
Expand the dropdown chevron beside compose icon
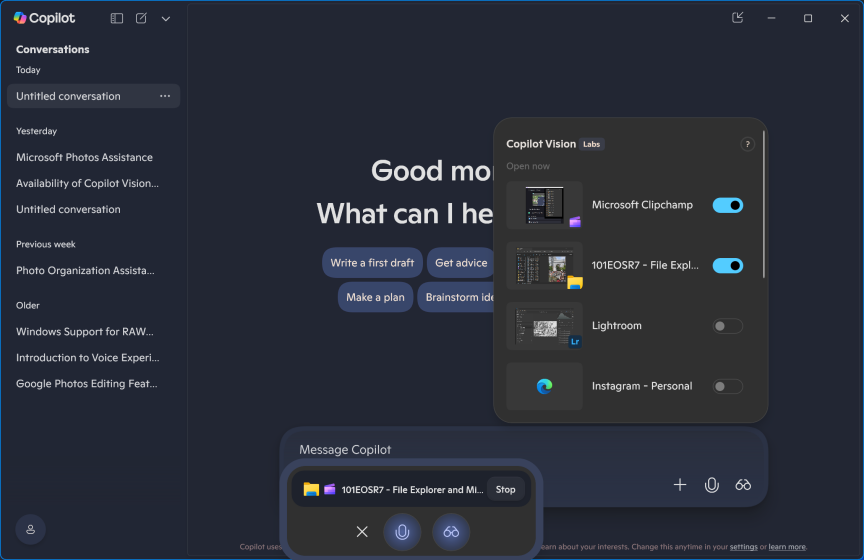(x=165, y=18)
